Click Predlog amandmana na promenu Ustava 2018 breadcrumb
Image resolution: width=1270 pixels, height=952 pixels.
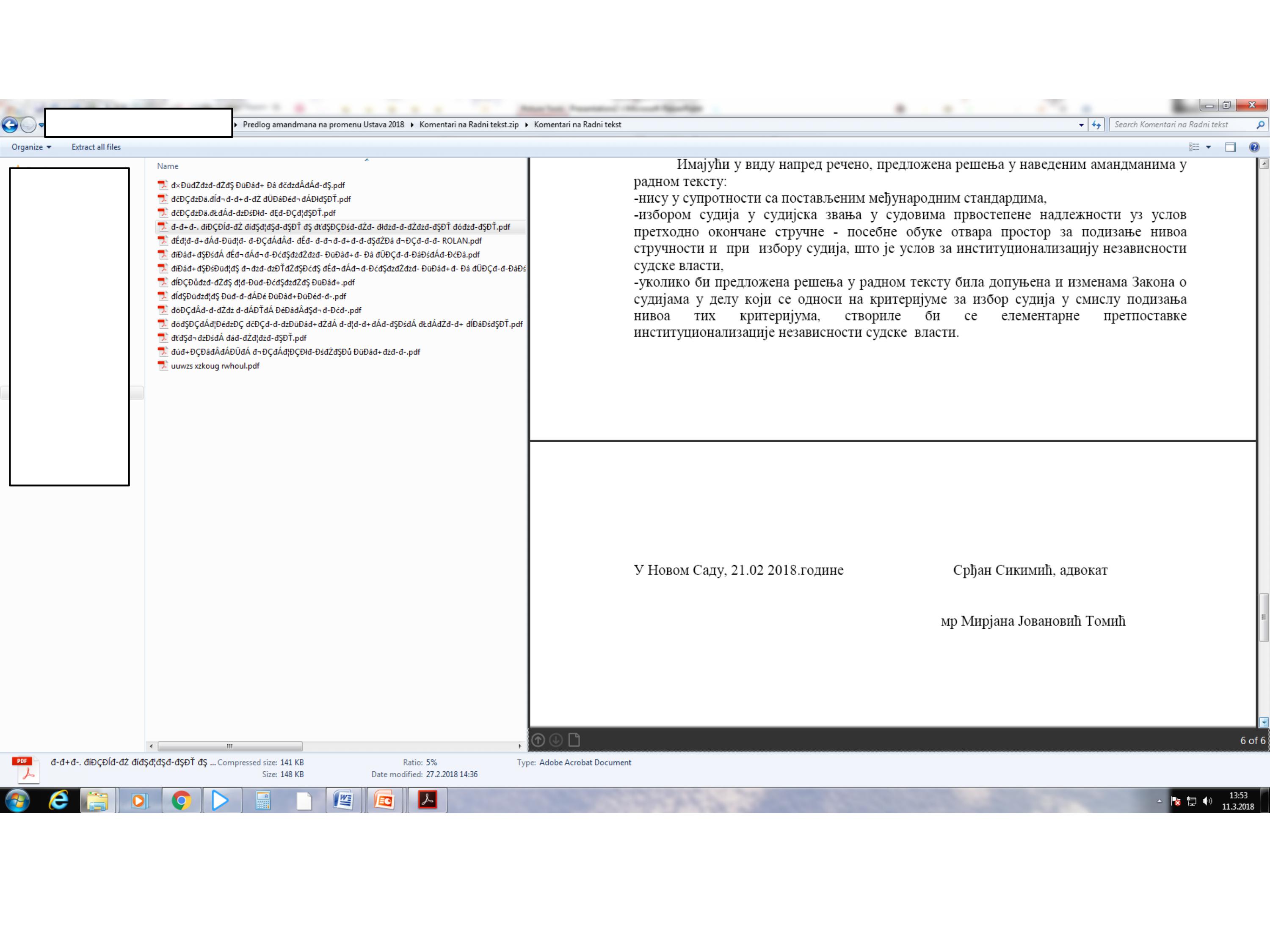pyautogui.click(x=323, y=124)
